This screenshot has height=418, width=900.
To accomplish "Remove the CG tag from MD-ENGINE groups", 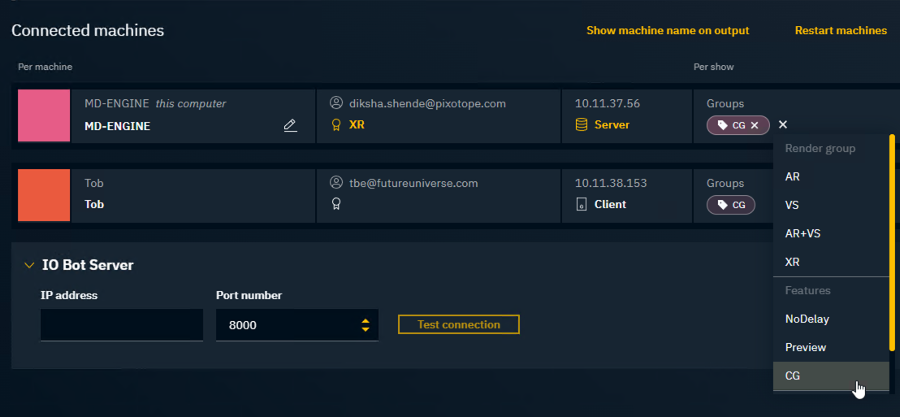I will [x=755, y=125].
